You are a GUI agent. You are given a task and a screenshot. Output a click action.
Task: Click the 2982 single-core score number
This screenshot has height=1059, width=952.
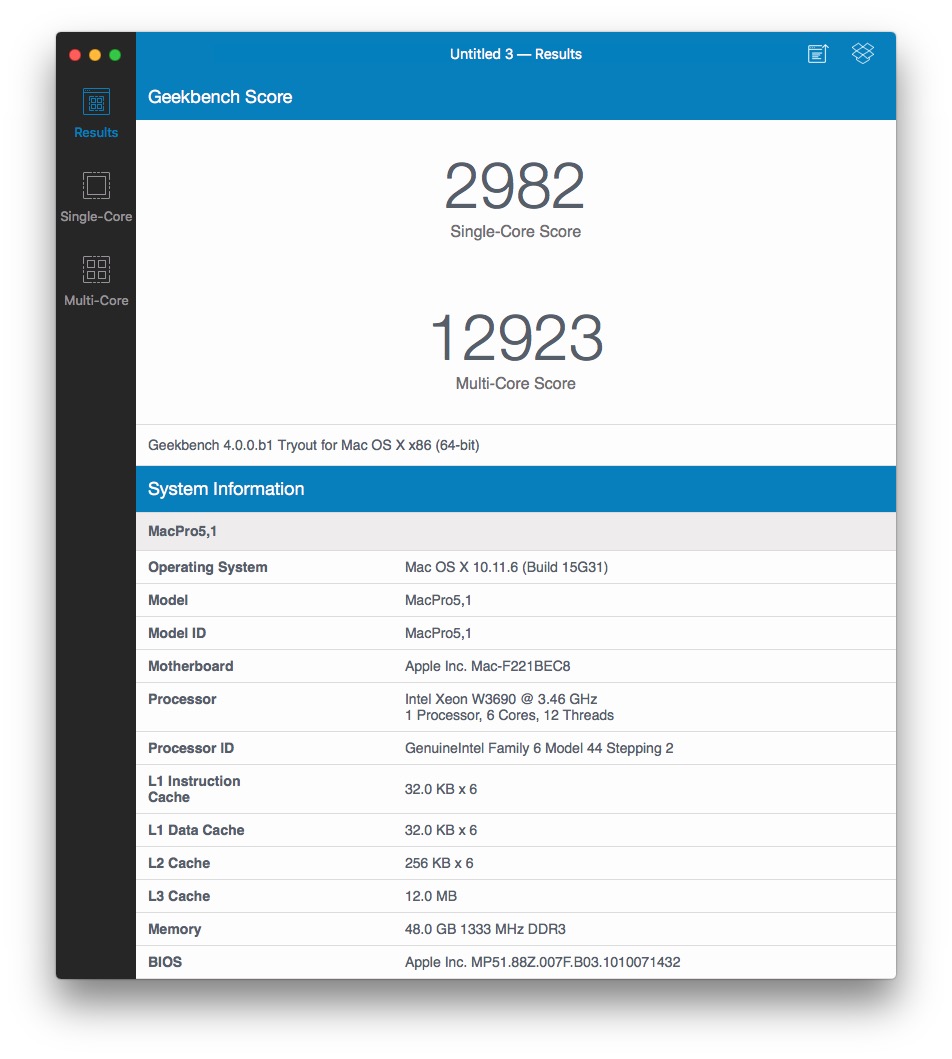point(514,186)
